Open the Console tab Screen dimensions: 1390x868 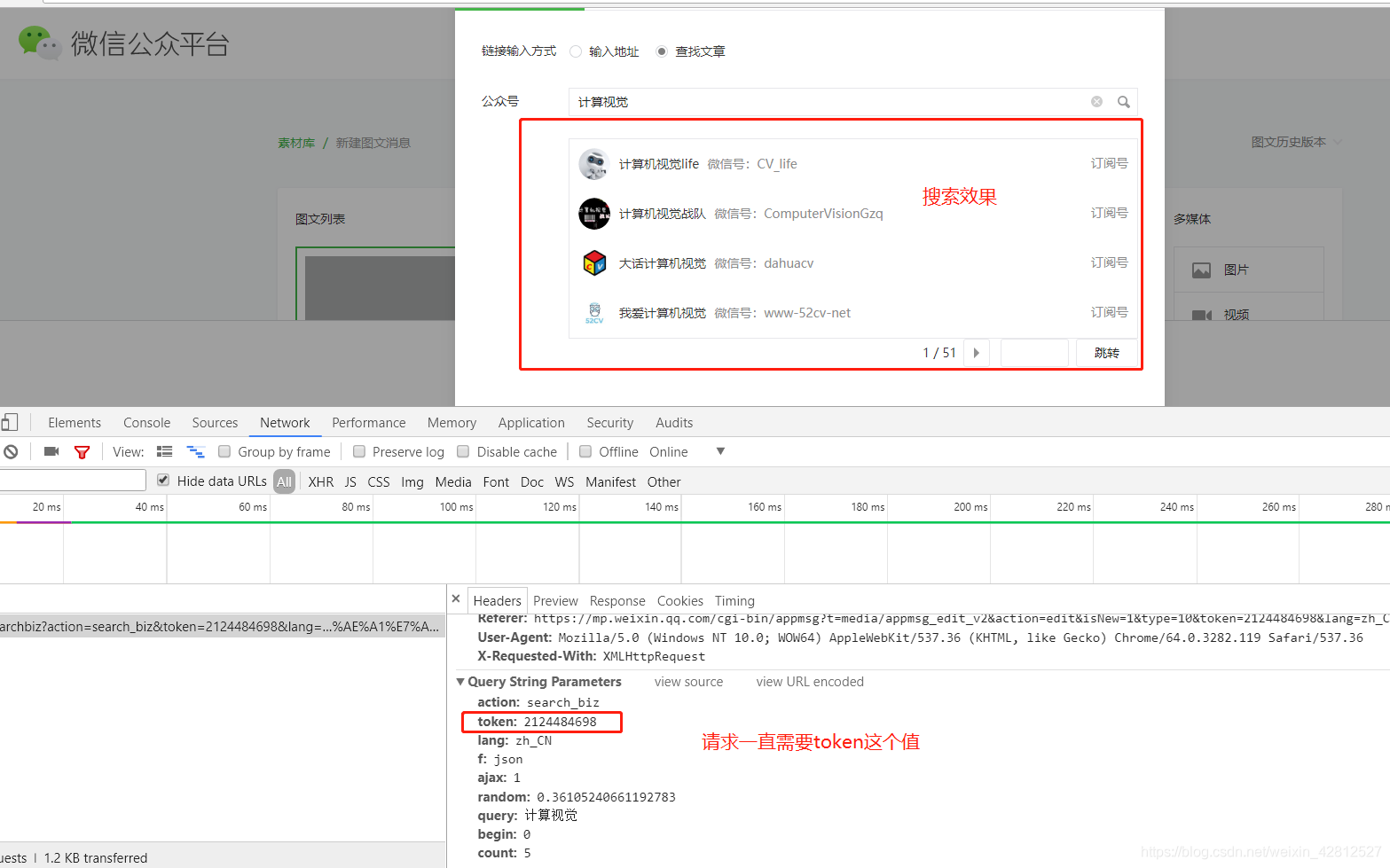click(146, 423)
